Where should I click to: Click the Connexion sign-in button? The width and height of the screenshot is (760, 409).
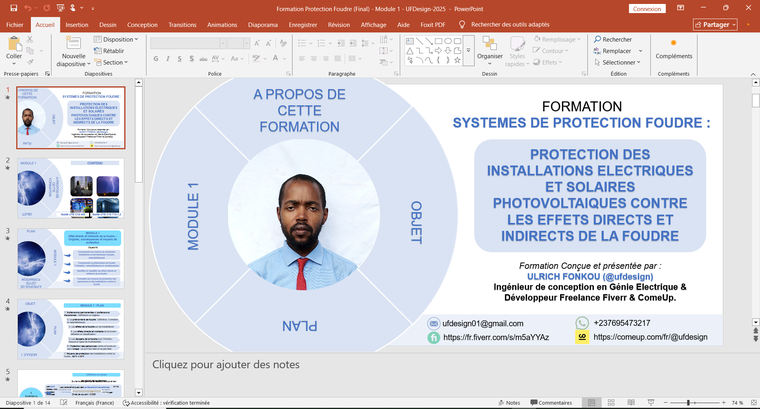[x=647, y=7]
